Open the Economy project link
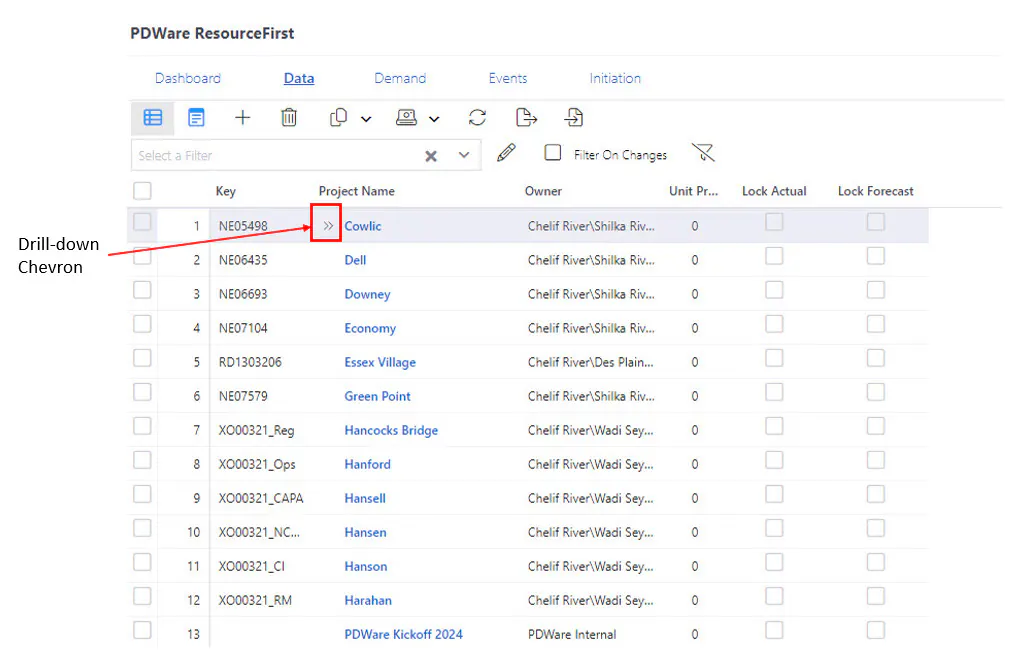Screen dimensions: 1034x667 [x=370, y=328]
